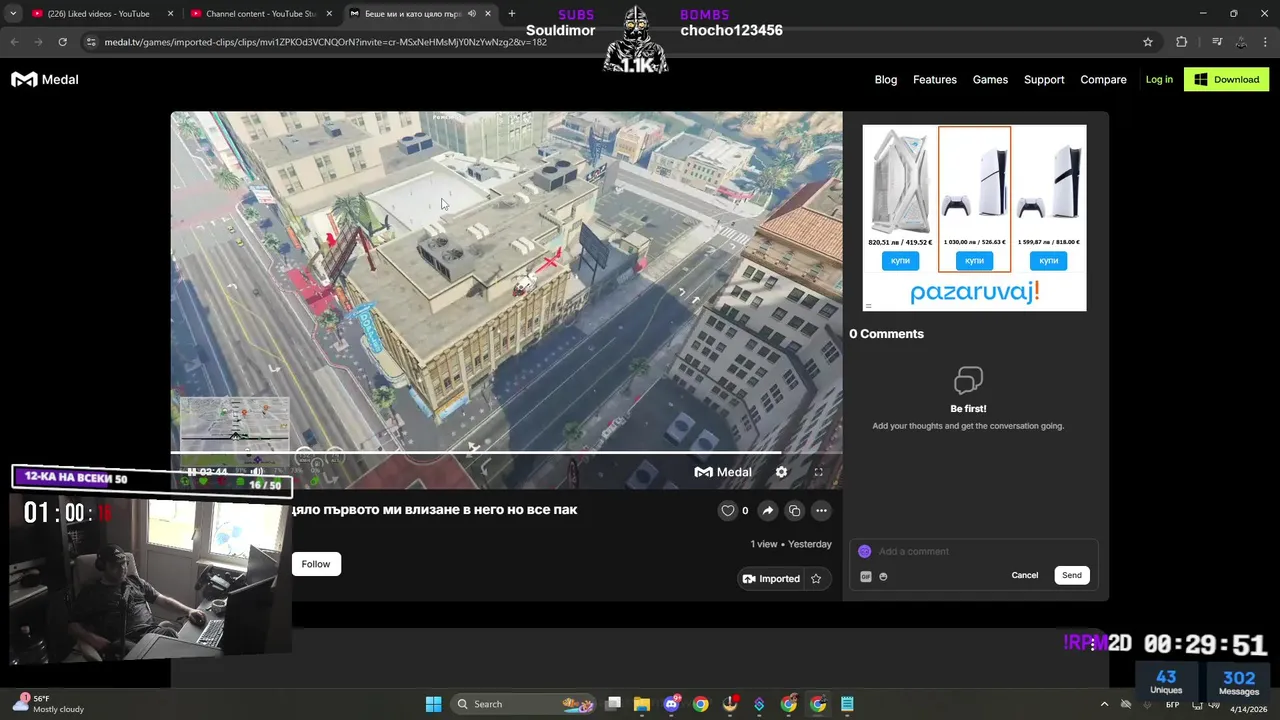Open the weather widget showing 56°F

point(48,704)
